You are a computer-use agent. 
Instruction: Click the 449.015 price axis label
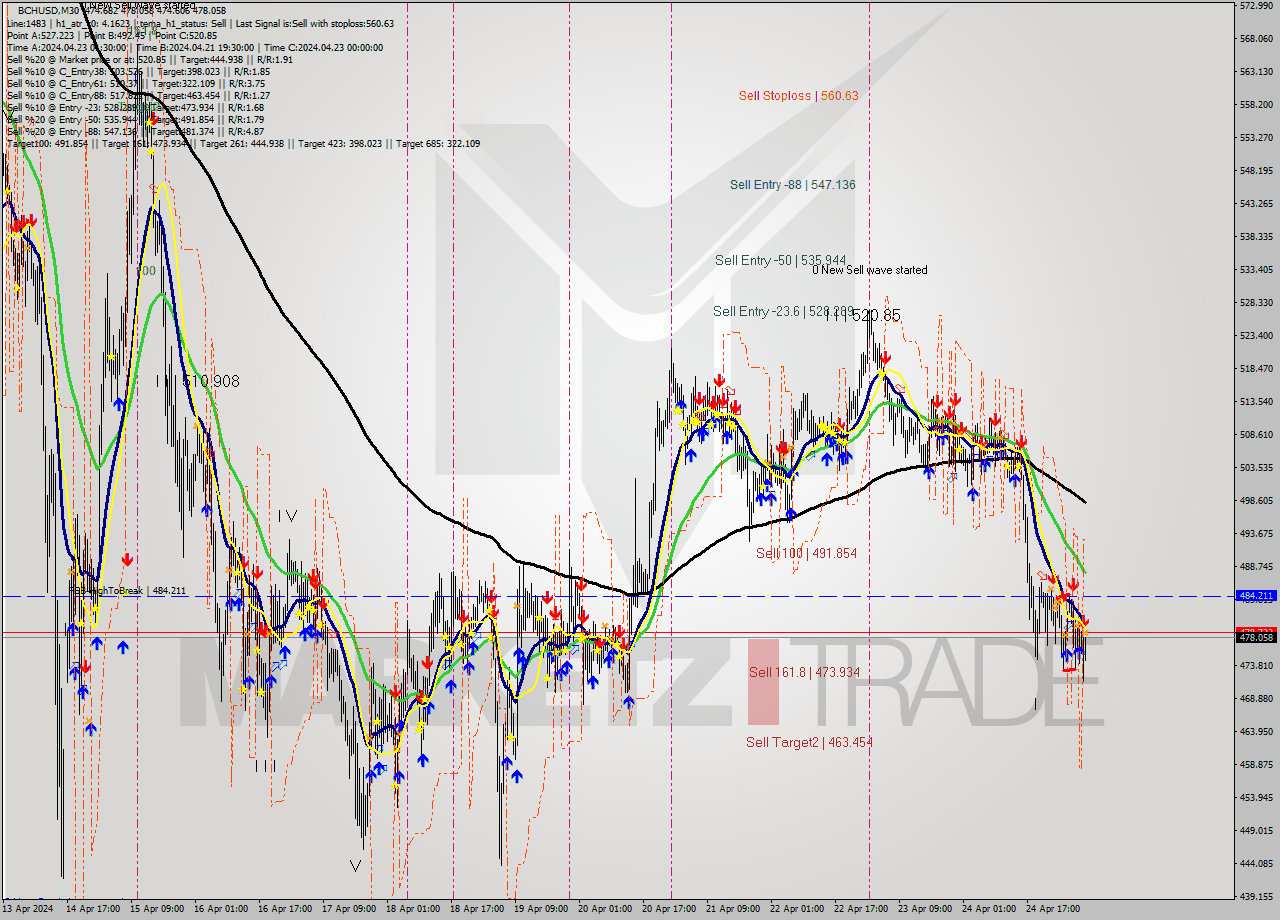pos(1255,831)
